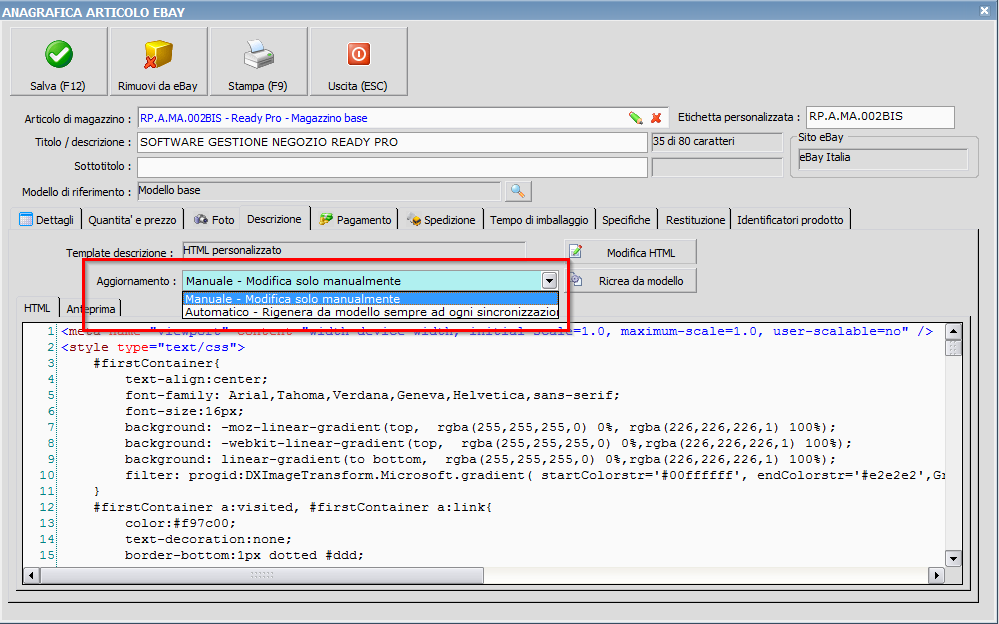This screenshot has width=999, height=624.
Task: Choose Automatico - Rigenera da modello option
Action: [370, 312]
